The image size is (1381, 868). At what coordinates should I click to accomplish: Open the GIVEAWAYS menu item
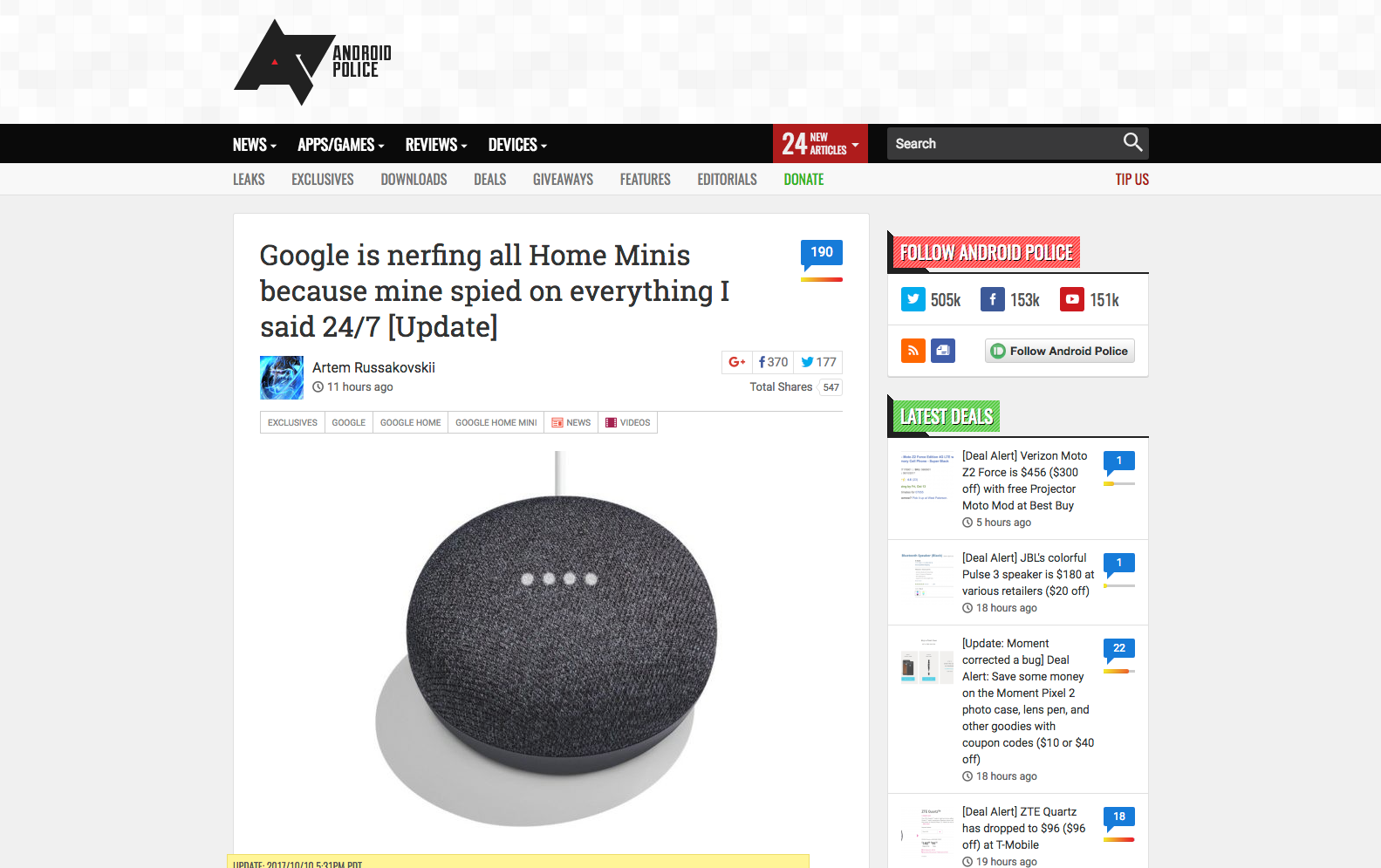click(x=563, y=180)
